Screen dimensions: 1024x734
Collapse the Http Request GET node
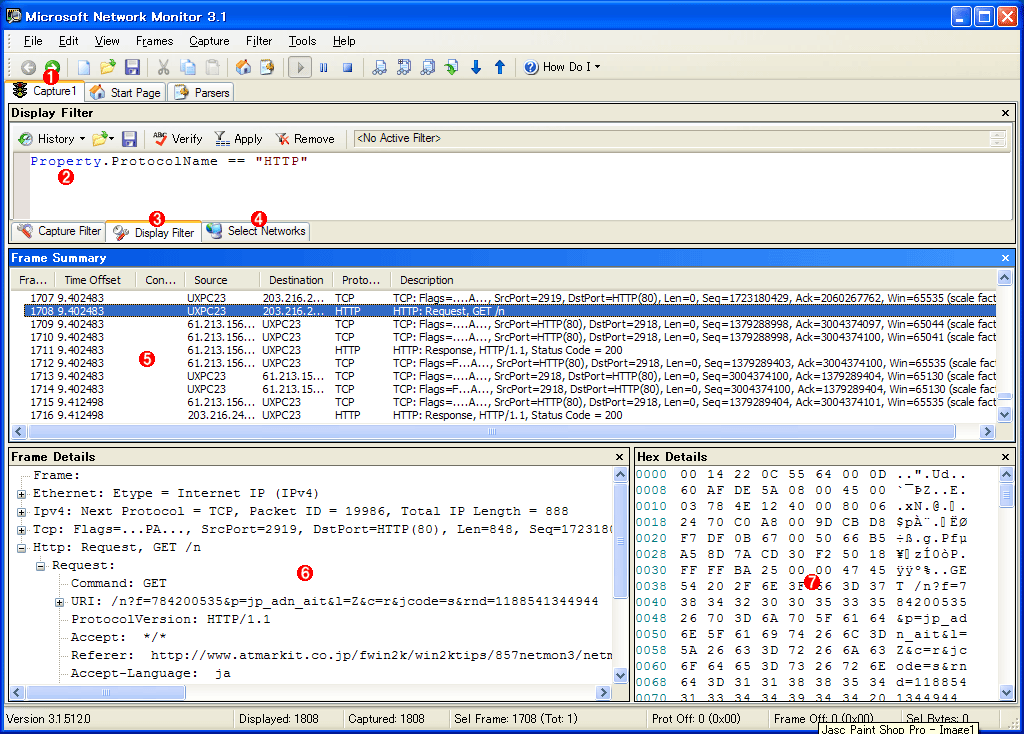[x=22, y=548]
